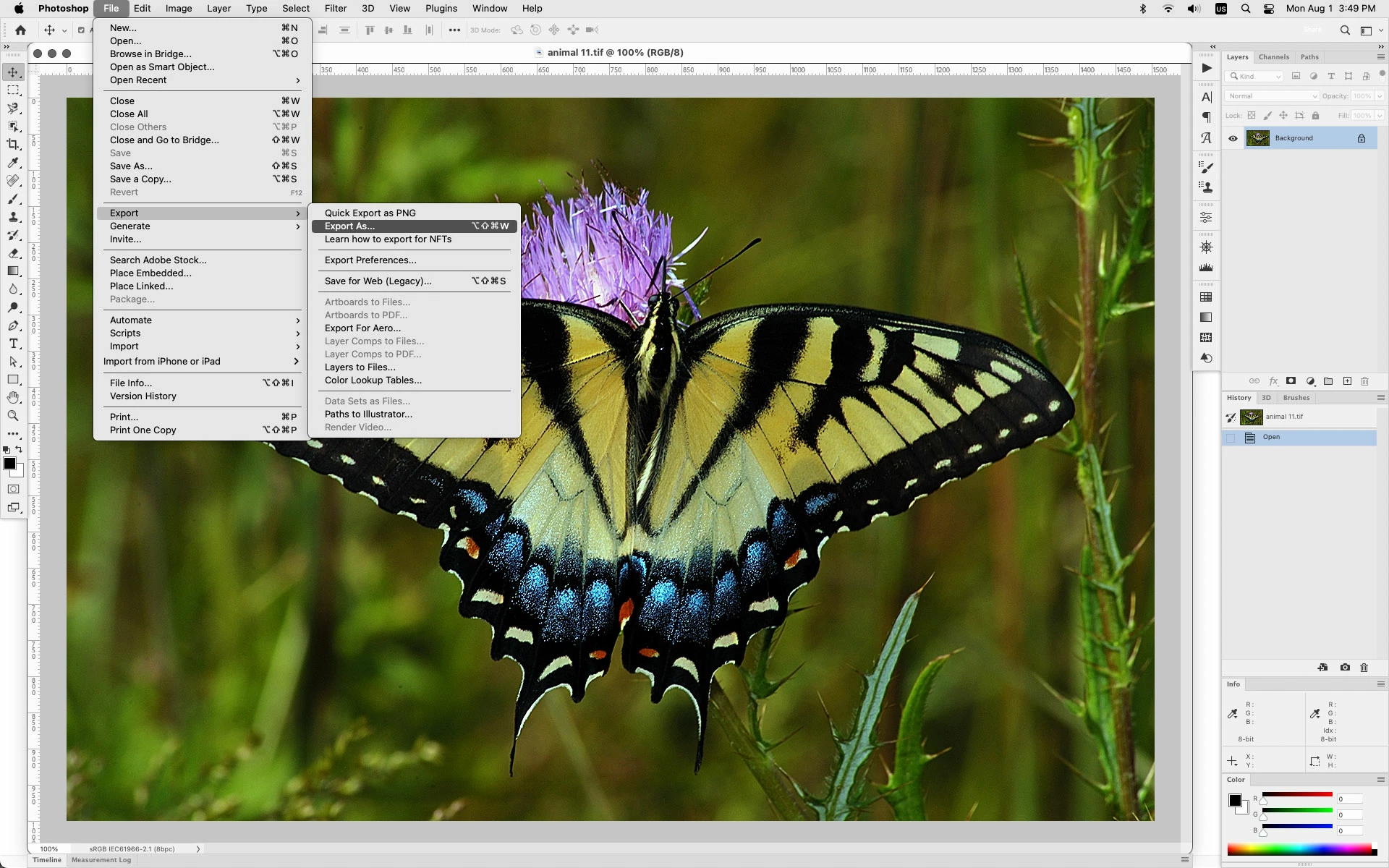Open the layer Kind filter dropdown
Image resolution: width=1389 pixels, height=868 pixels.
tap(1255, 77)
